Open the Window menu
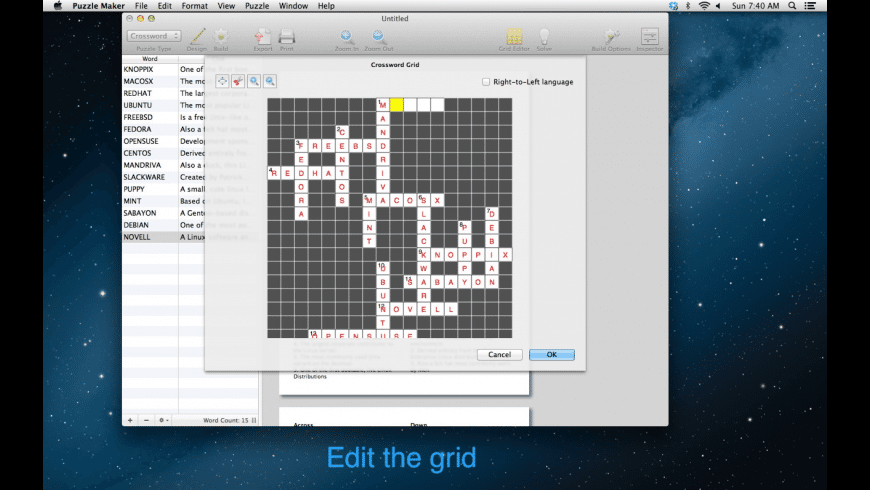Screen dimensions: 870x490 (294, 6)
